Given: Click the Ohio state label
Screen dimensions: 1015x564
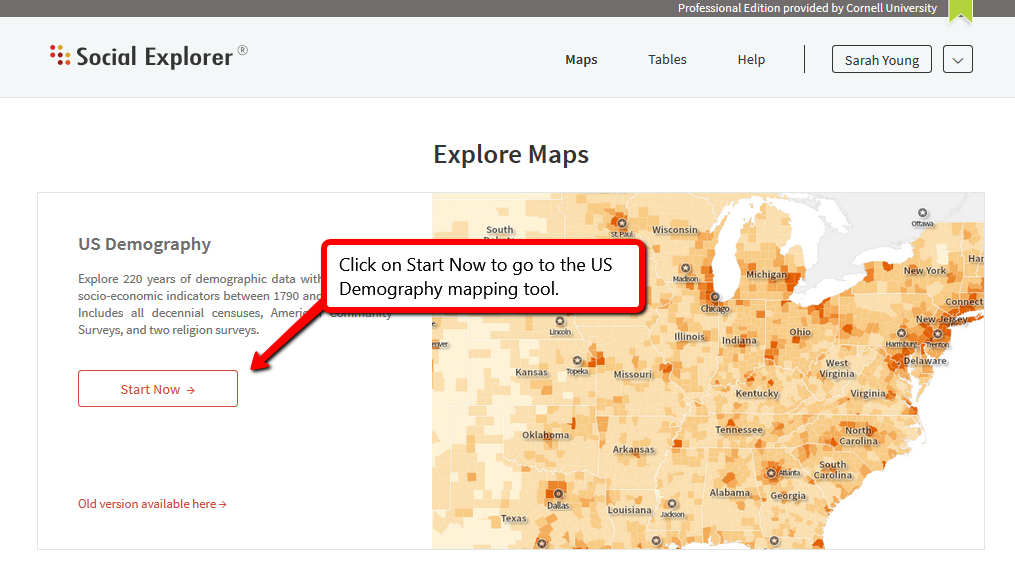Looking at the screenshot, I should click(x=799, y=332).
